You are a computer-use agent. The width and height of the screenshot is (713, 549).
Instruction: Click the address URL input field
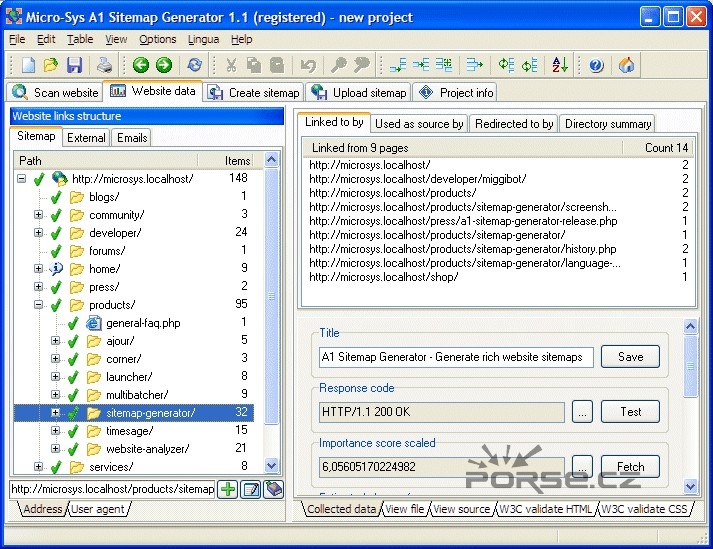tap(112, 489)
